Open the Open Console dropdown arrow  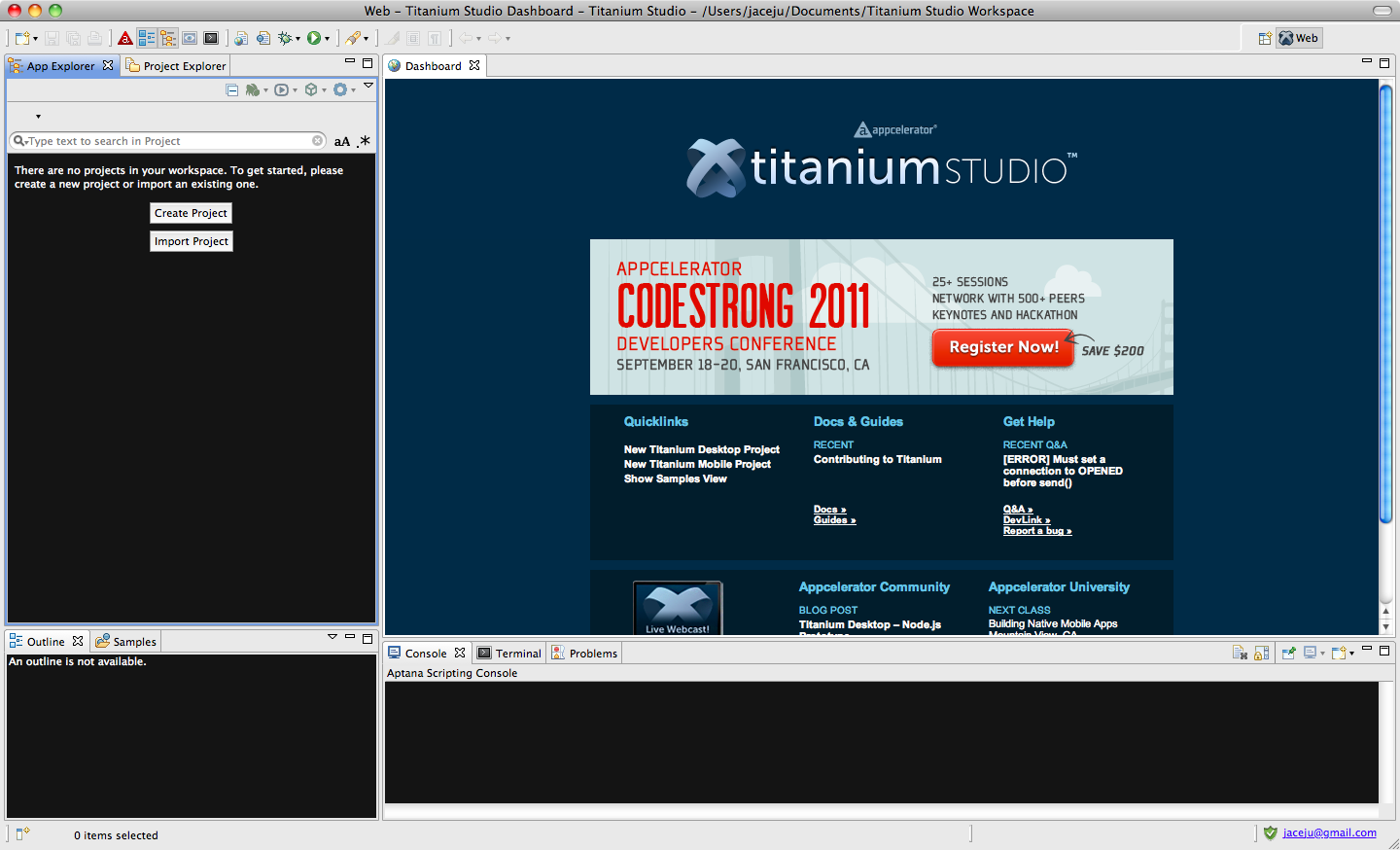1351,654
